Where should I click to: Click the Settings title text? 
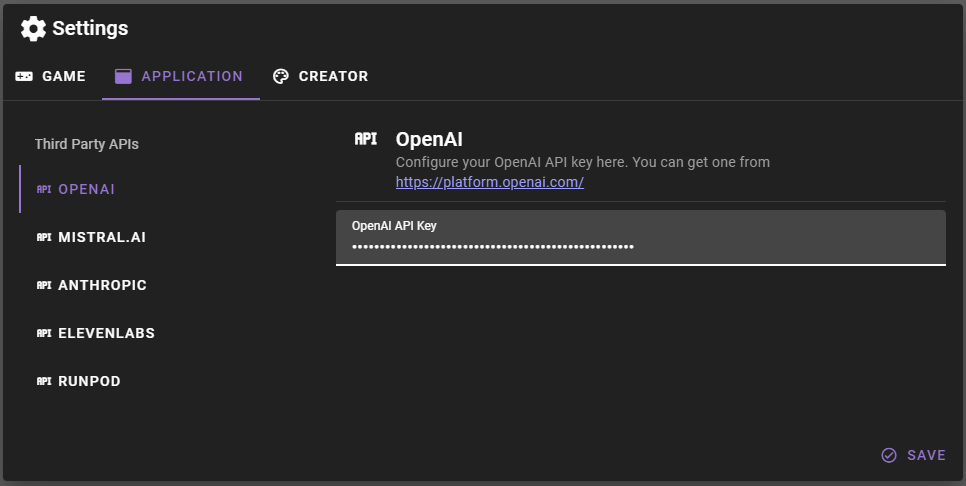point(91,28)
